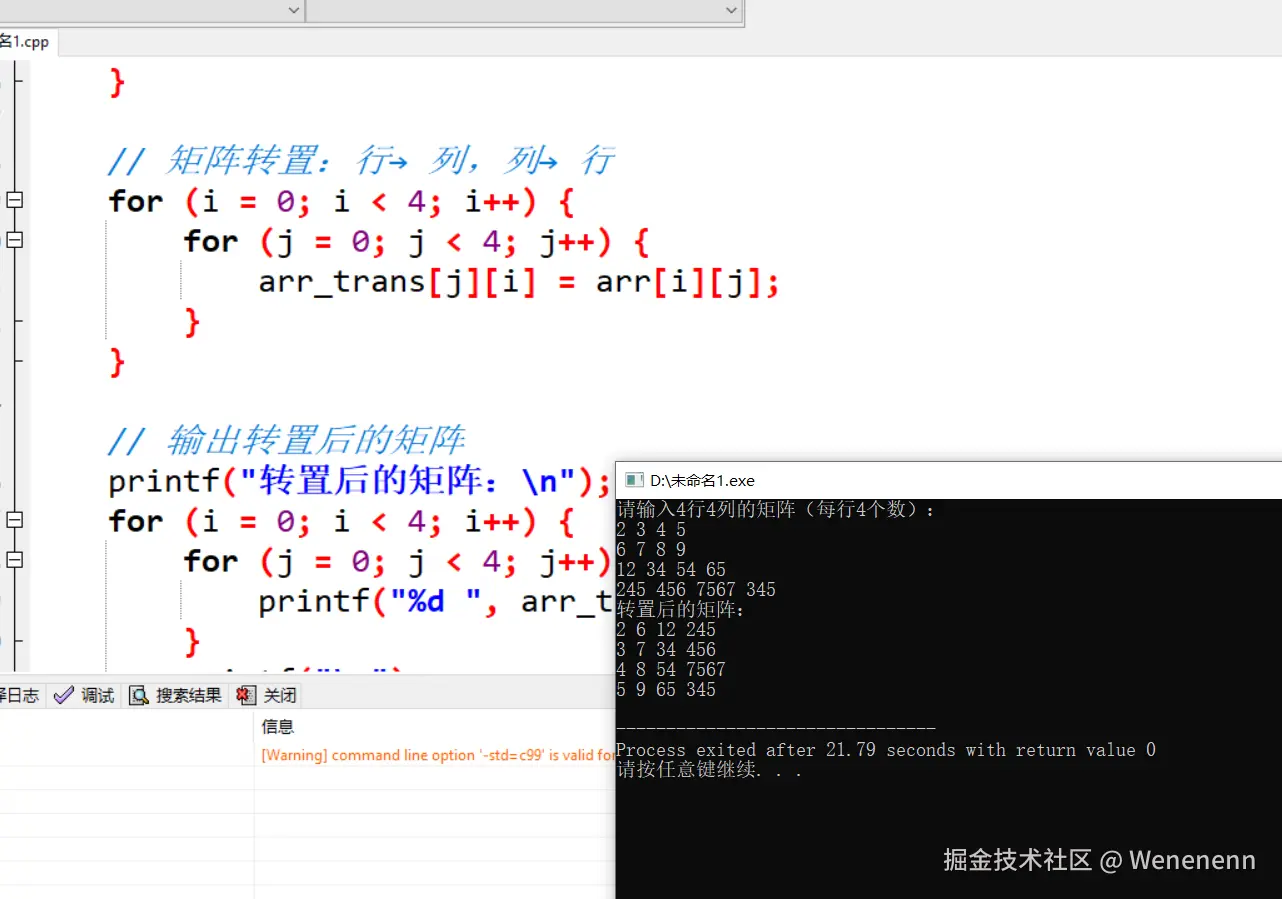Click console input line 6 7 8 9
This screenshot has width=1282, height=899.
pos(651,549)
